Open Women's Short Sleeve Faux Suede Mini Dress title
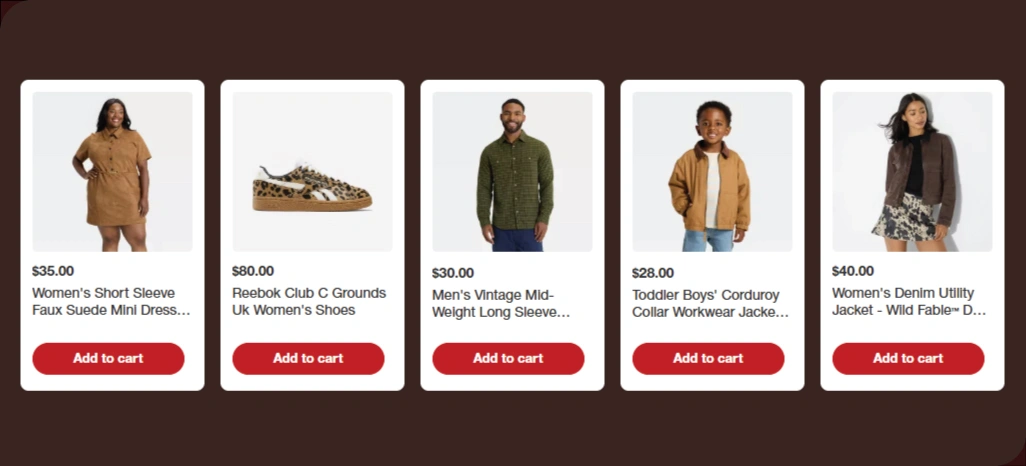This screenshot has width=1026, height=466. [110, 302]
